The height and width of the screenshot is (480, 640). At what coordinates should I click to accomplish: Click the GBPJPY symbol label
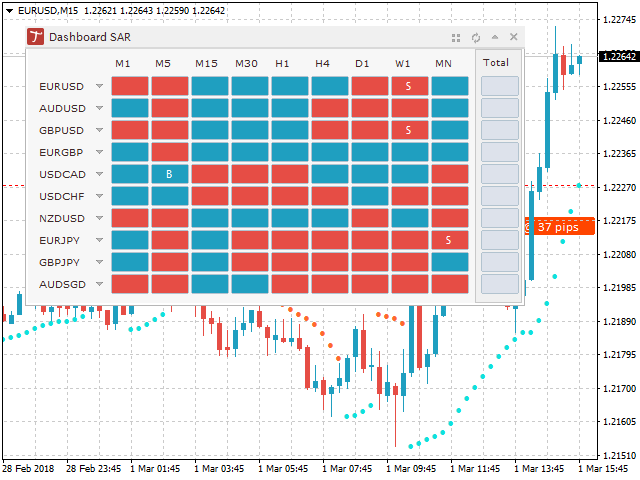(x=59, y=263)
